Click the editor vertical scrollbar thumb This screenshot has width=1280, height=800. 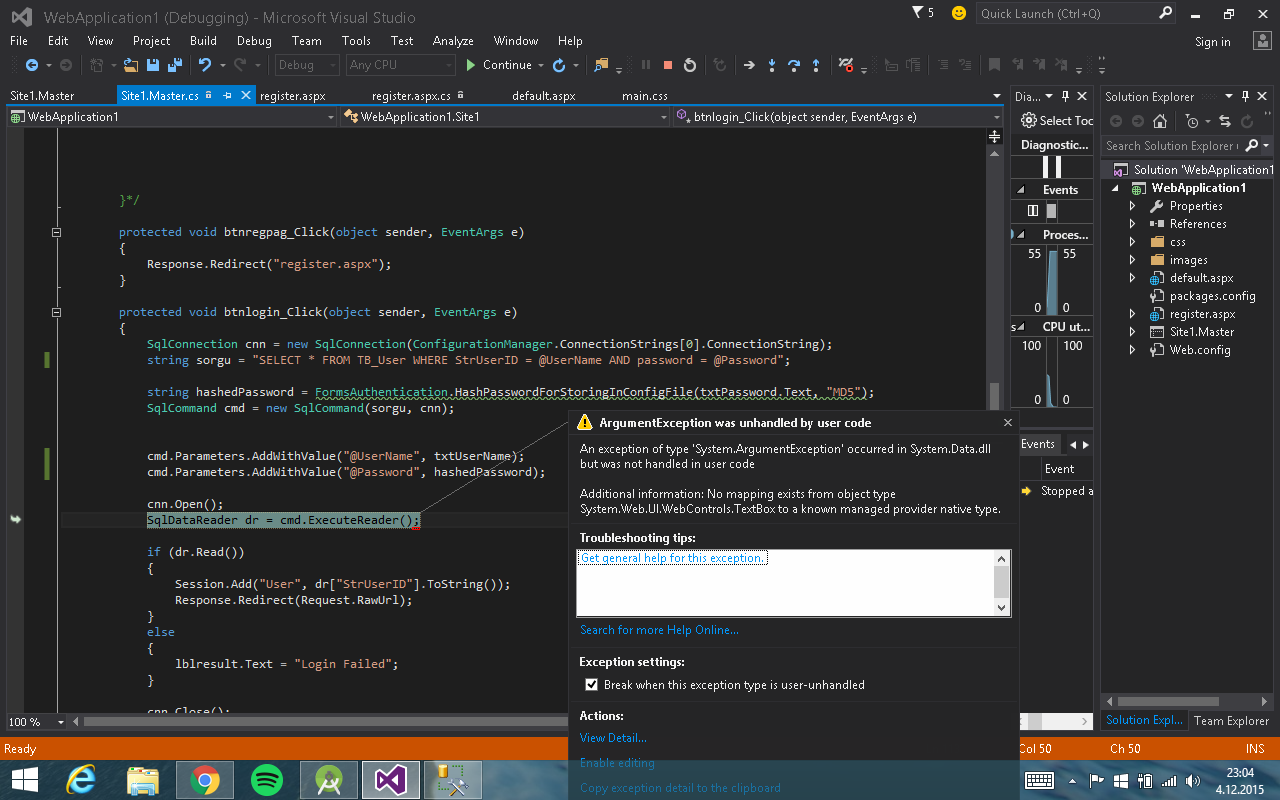[x=994, y=396]
